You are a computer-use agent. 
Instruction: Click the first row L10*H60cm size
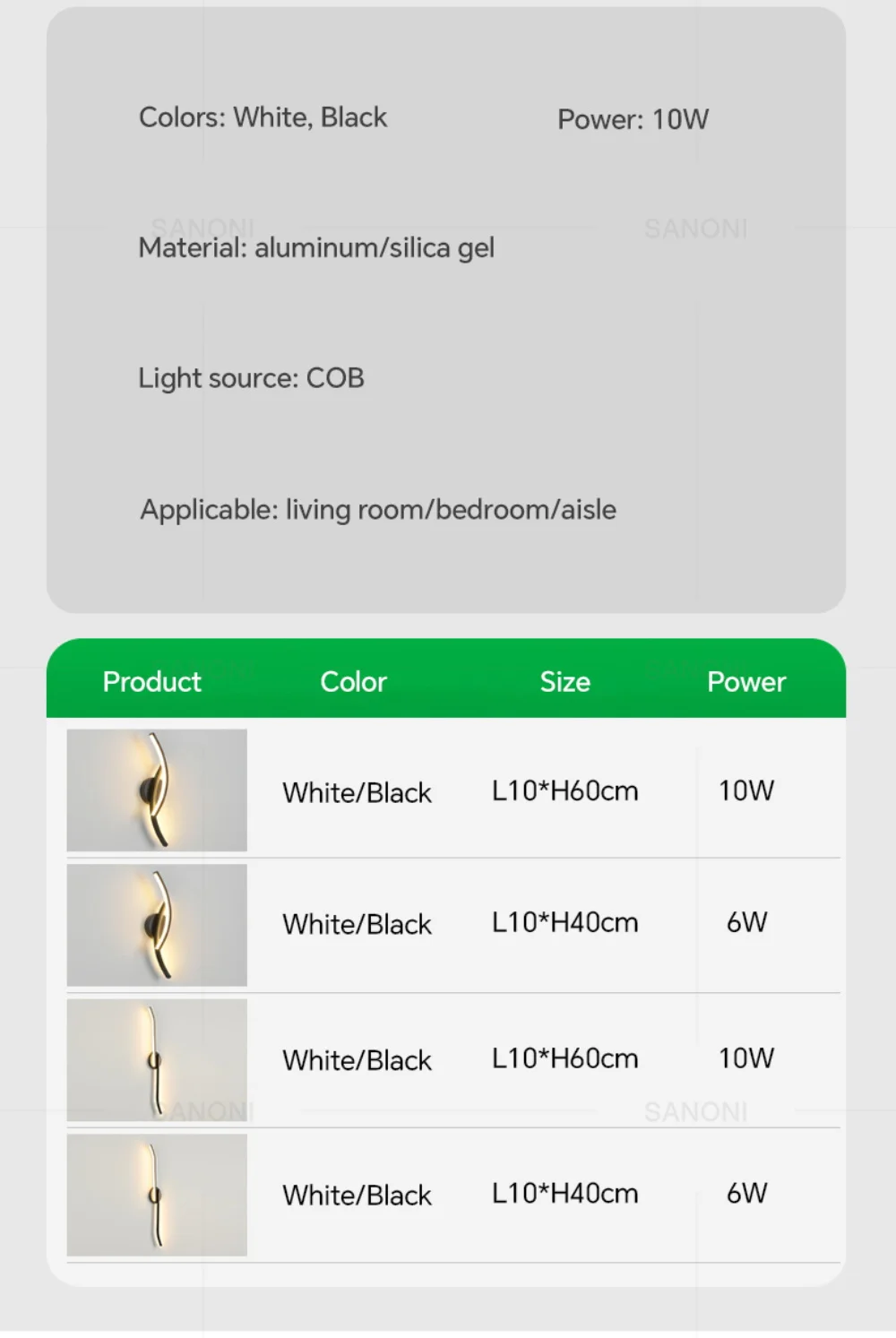pos(565,790)
